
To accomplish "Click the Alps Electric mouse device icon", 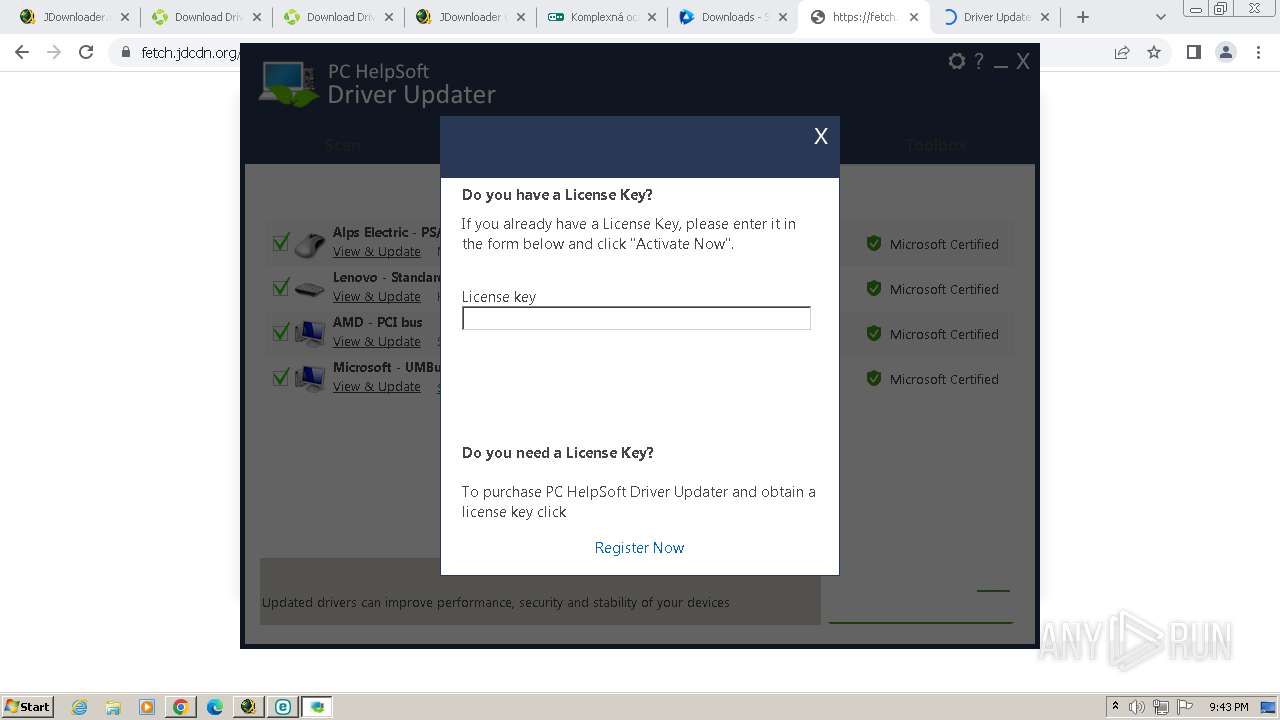I will coord(310,244).
